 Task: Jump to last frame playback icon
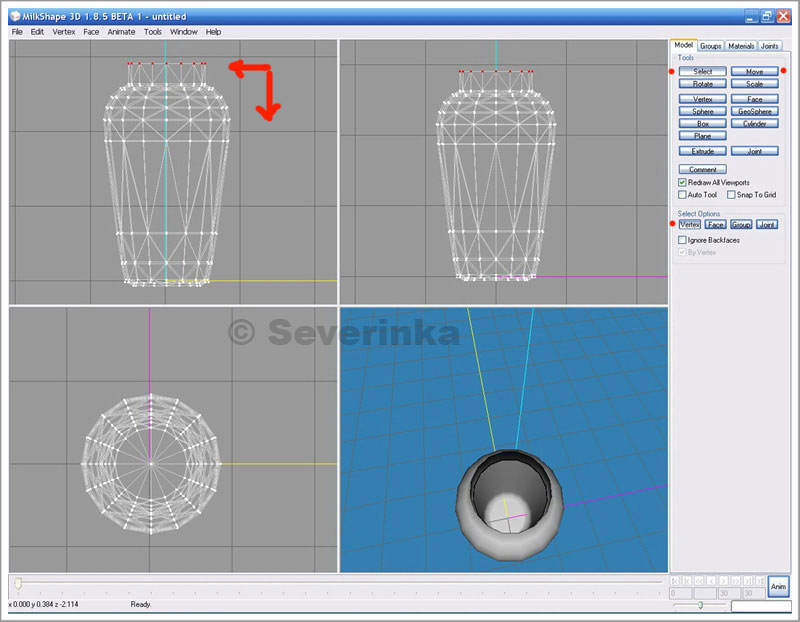(x=760, y=581)
